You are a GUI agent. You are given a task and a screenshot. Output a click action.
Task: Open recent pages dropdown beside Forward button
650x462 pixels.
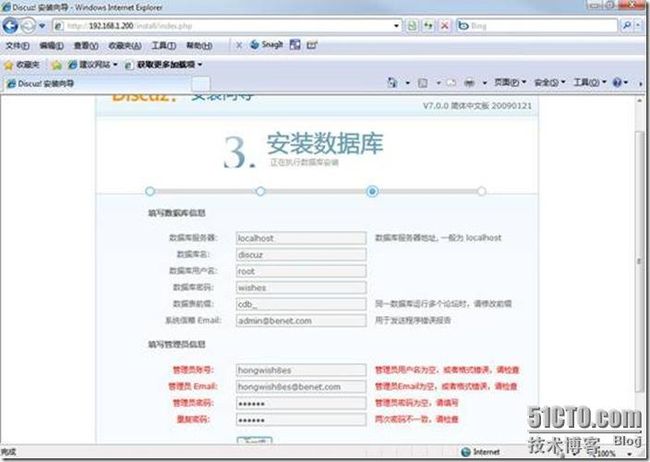[42, 26]
